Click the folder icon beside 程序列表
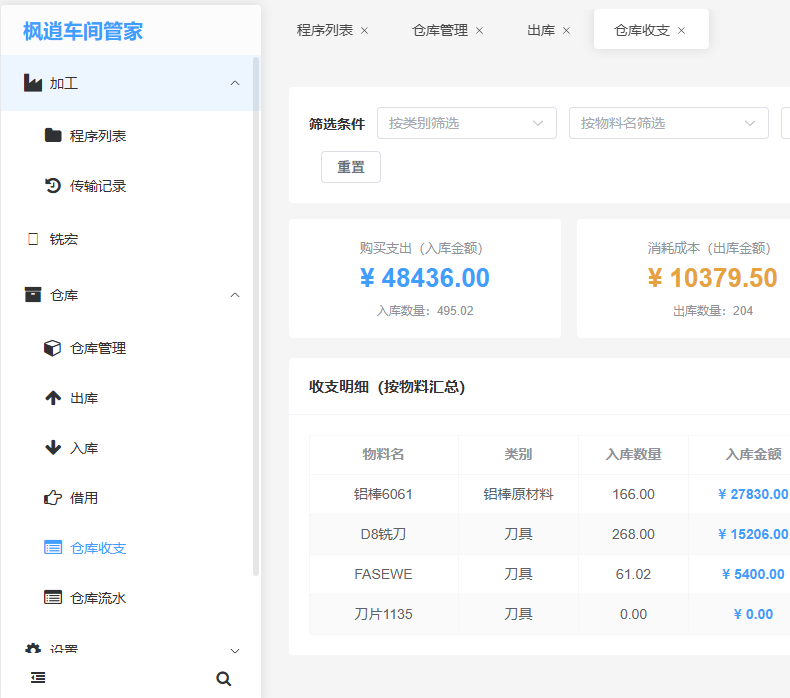Viewport: 790px width, 698px height. pos(53,136)
